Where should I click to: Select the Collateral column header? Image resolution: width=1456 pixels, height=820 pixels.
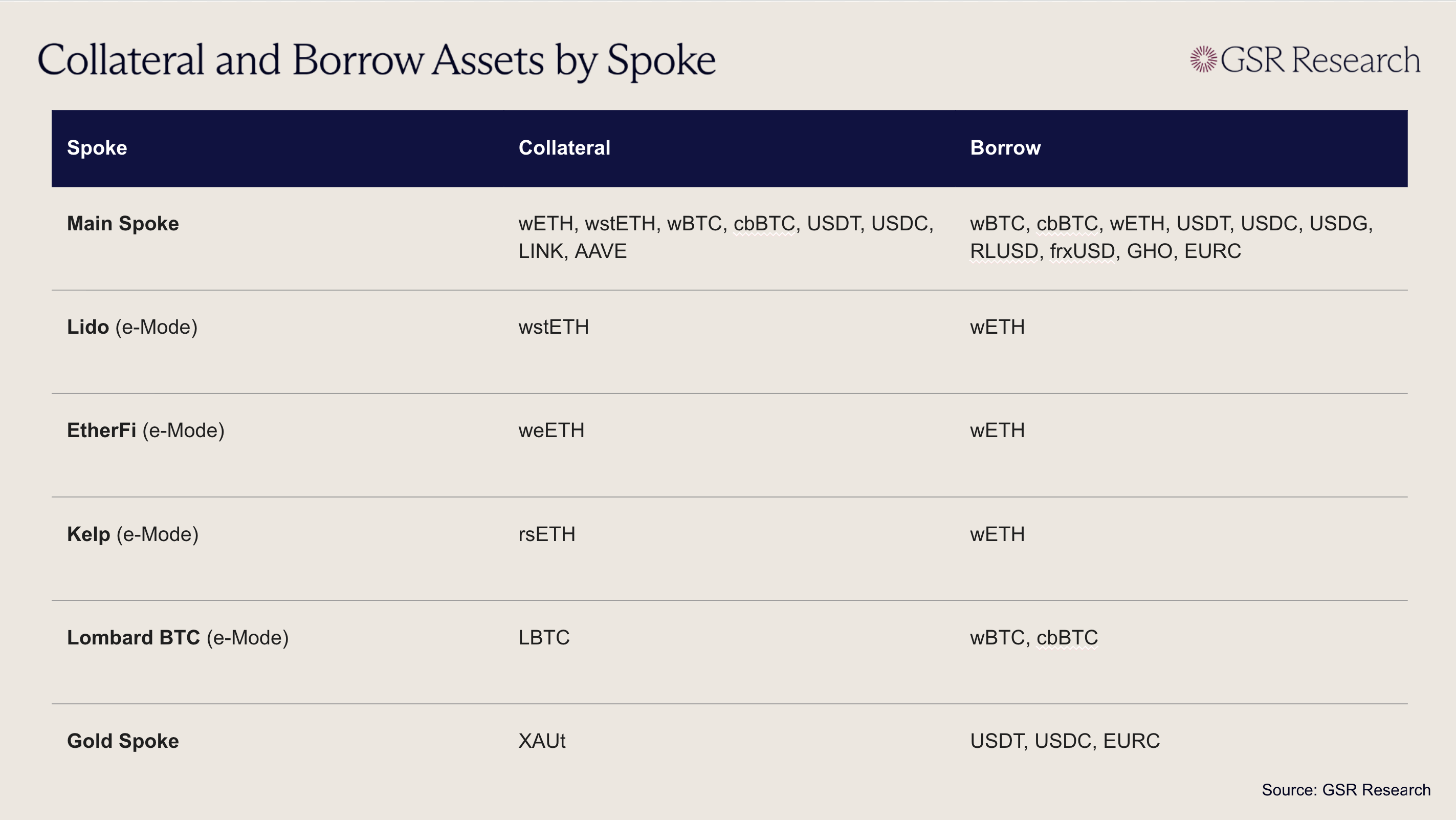(x=564, y=147)
